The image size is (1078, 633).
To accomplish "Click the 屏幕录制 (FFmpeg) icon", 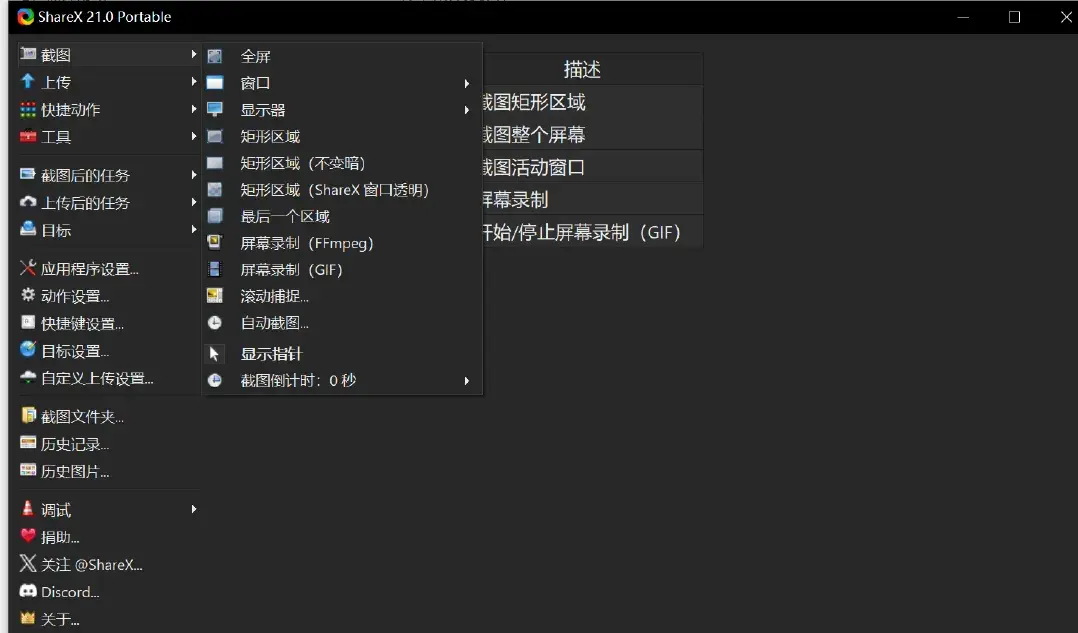I will (x=214, y=242).
